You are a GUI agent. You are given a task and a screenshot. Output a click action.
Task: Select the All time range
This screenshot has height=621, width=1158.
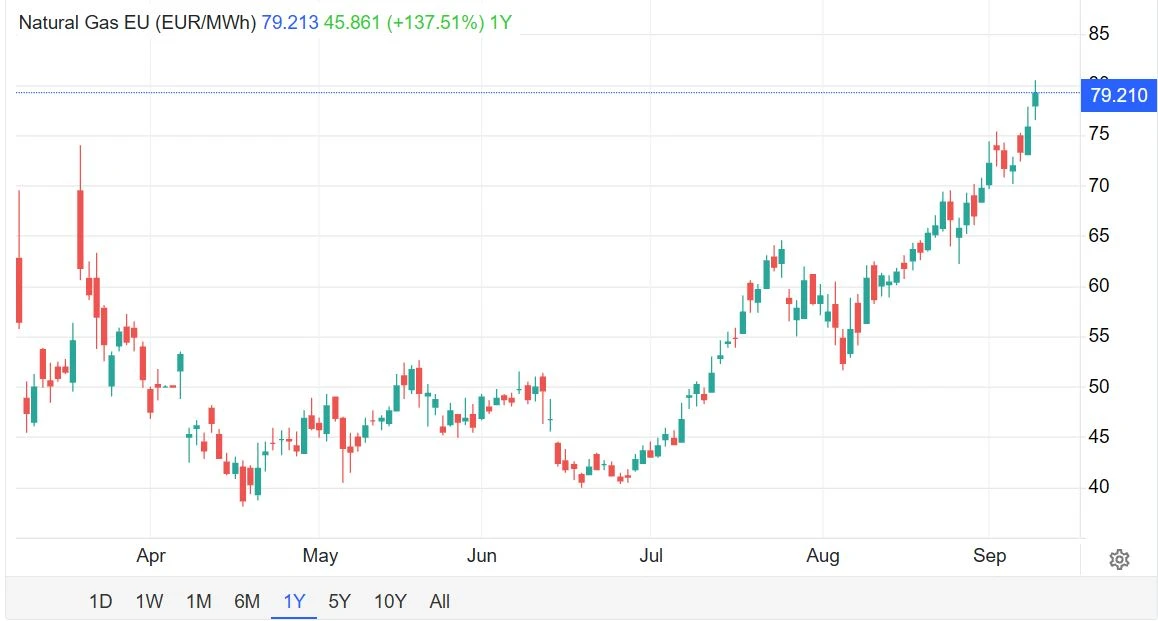click(x=439, y=602)
